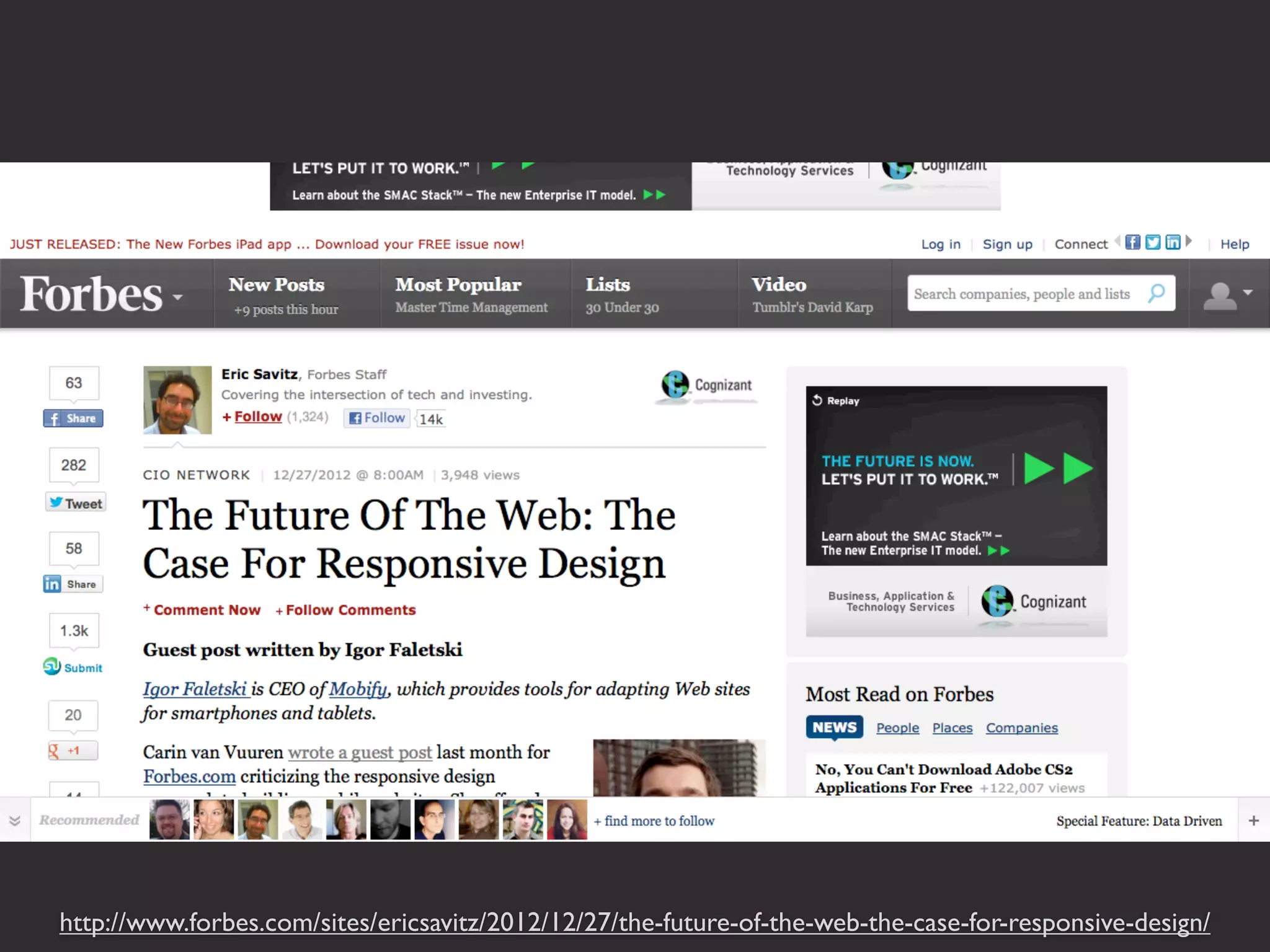Screen dimensions: 1270x952
Task: Click the last Recommended avatar
Action: pos(567,819)
